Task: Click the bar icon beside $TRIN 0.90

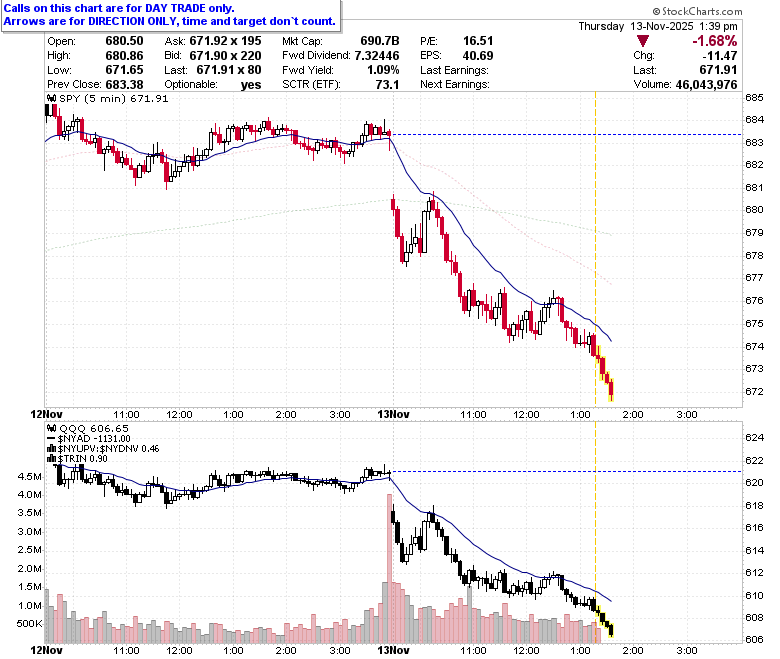Action: pos(52,459)
